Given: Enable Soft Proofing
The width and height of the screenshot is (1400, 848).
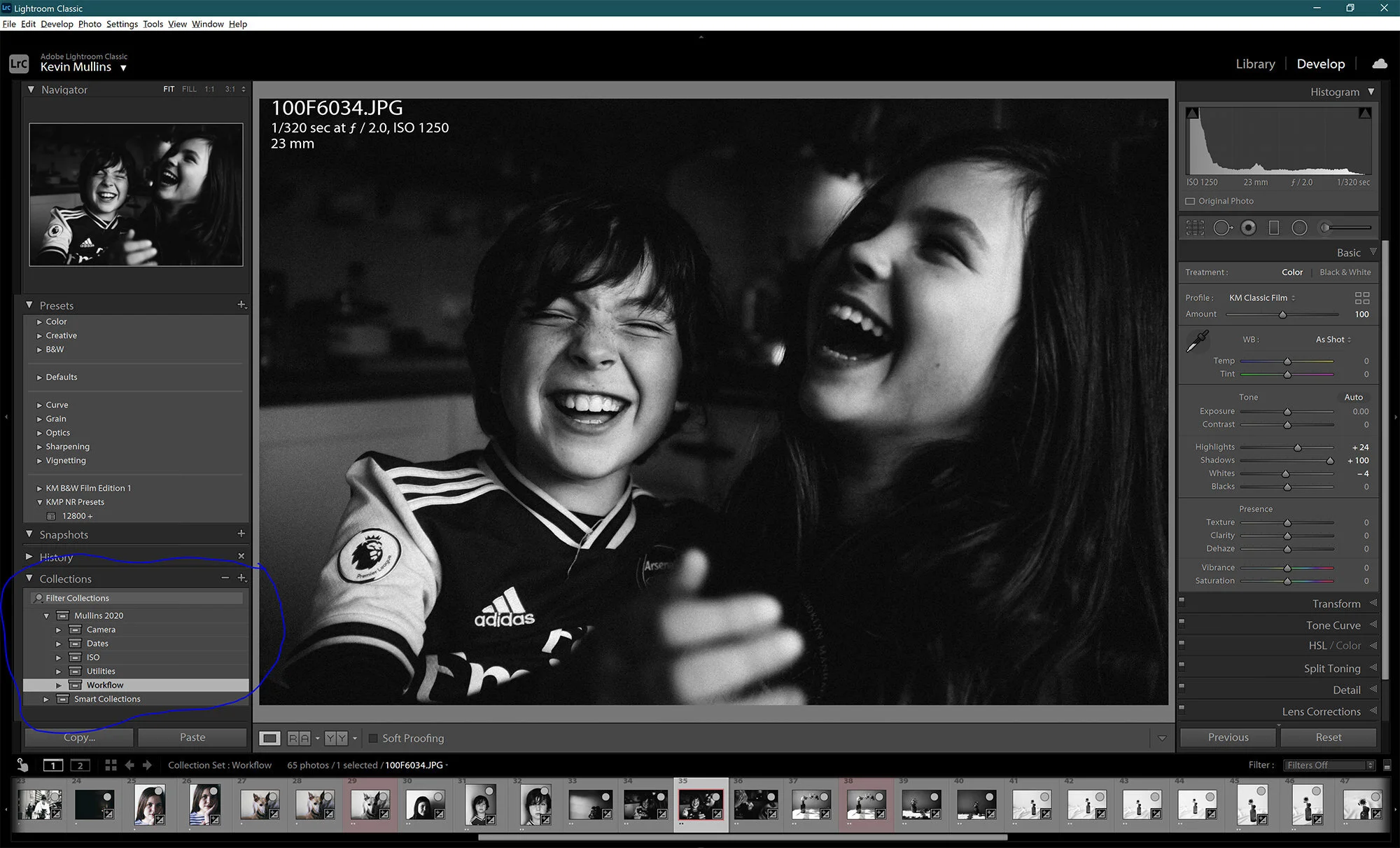Looking at the screenshot, I should (374, 737).
